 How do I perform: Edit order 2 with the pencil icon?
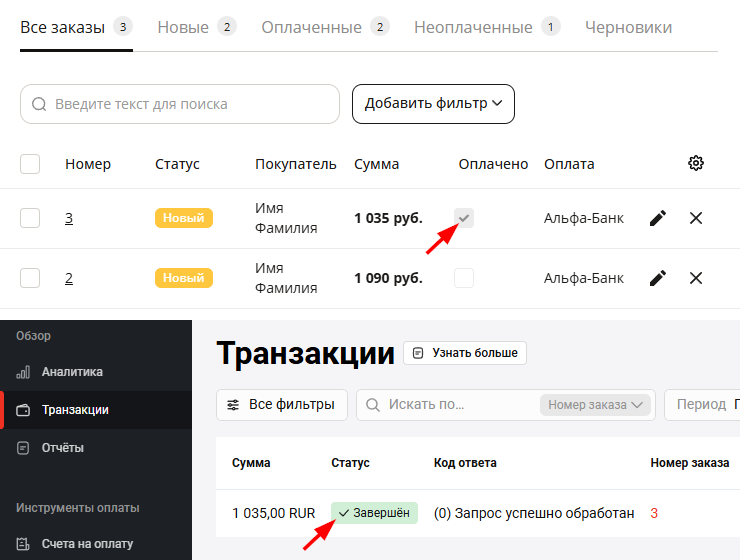[x=658, y=278]
